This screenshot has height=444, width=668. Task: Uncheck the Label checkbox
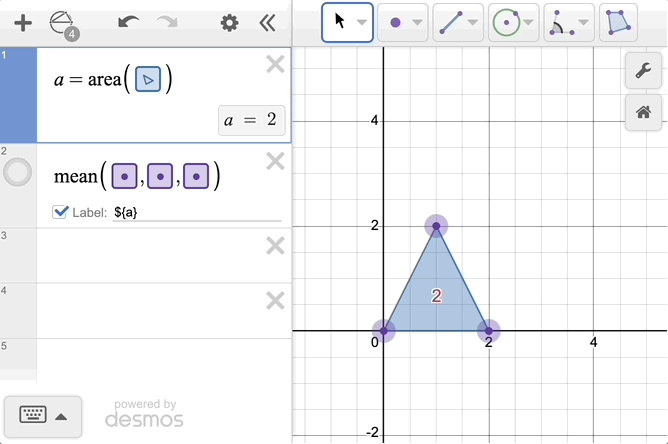[60, 212]
